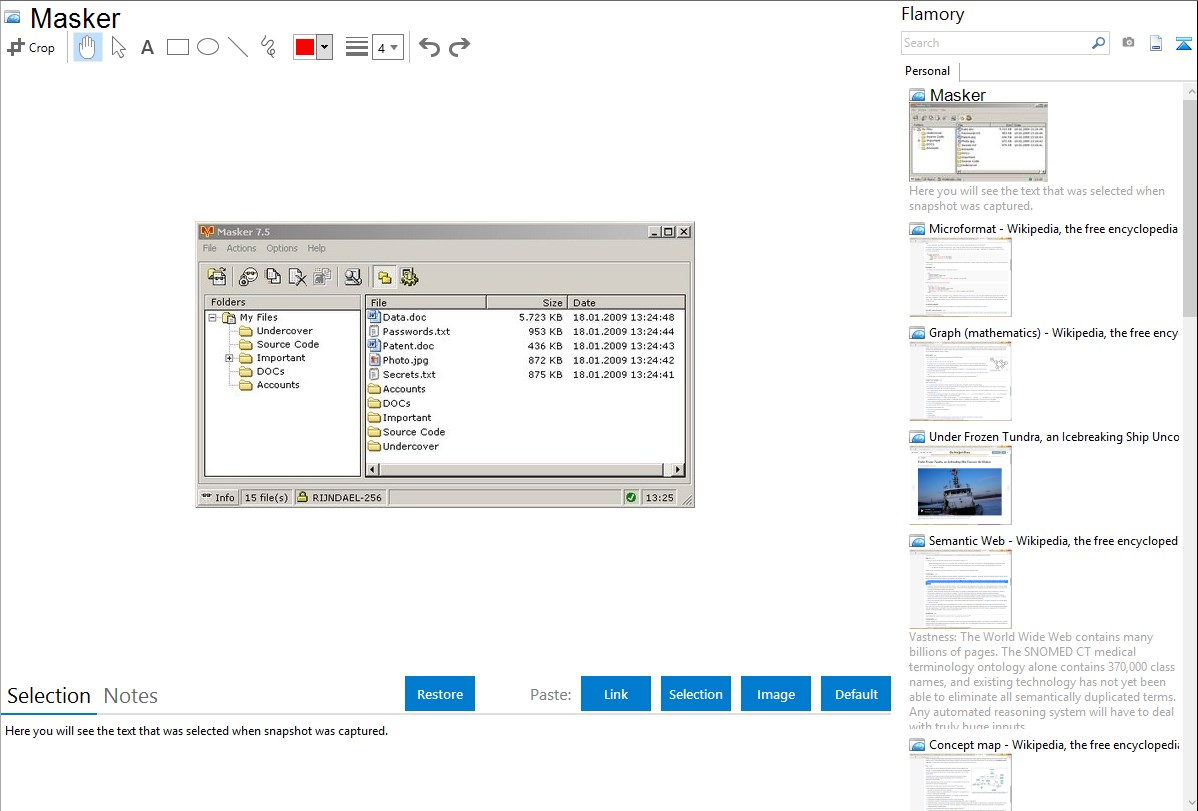Screen dimensions: 1198x811
Task: Click the Size column header
Action: 526,302
